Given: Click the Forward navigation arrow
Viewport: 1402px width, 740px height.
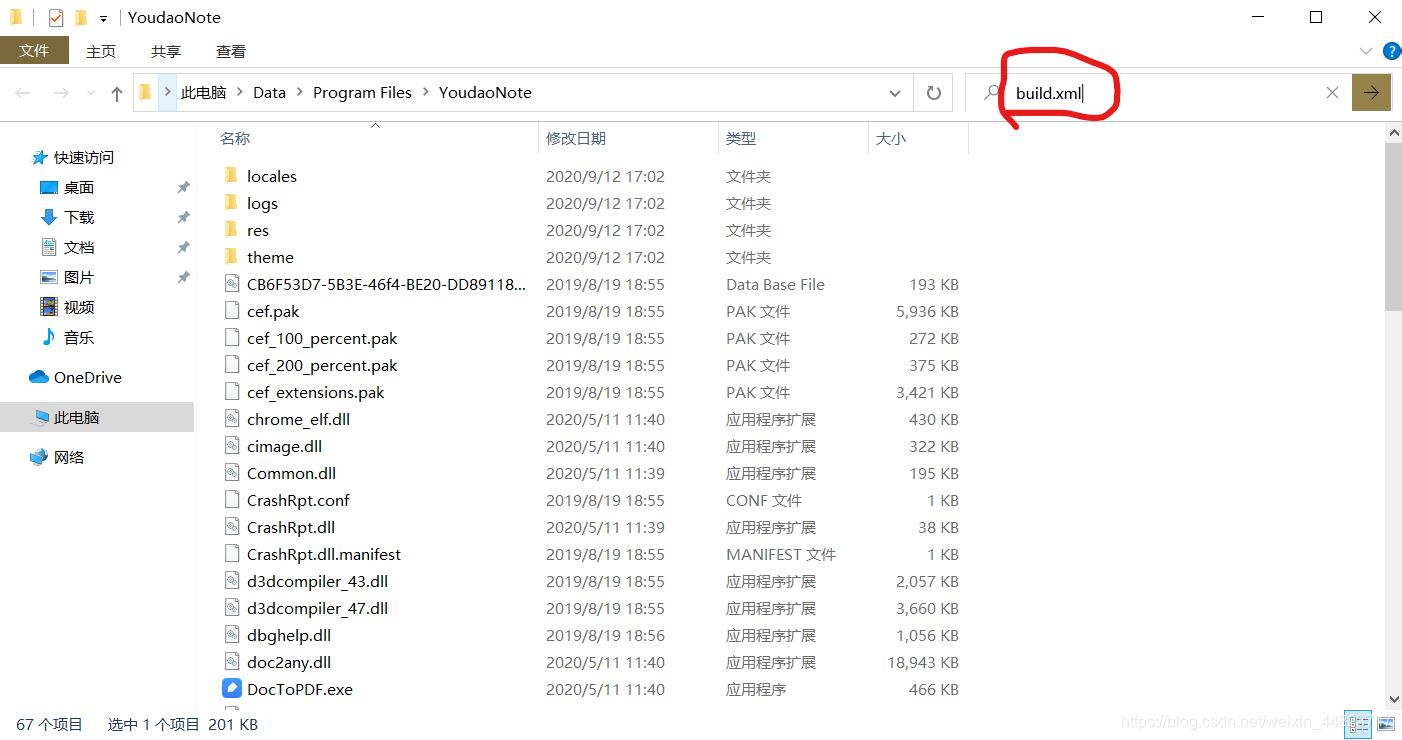Looking at the screenshot, I should pyautogui.click(x=61, y=93).
